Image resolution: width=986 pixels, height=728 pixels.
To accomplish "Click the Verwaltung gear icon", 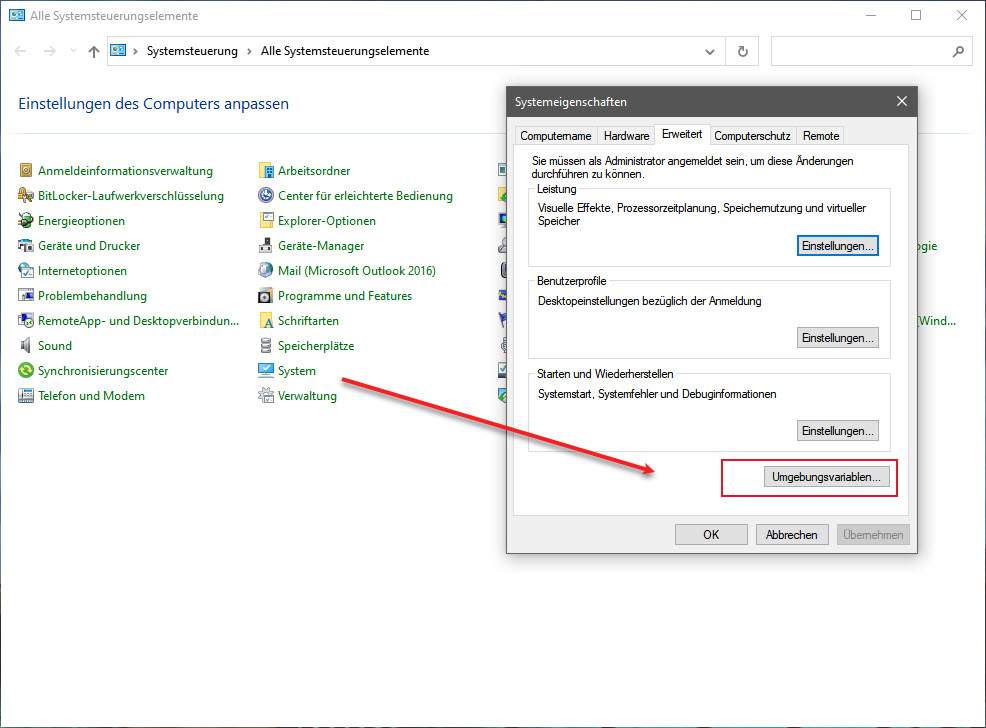I will [x=266, y=395].
